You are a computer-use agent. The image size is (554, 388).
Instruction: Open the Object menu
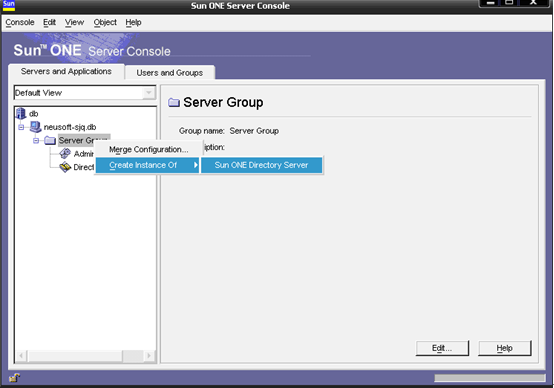click(x=105, y=22)
